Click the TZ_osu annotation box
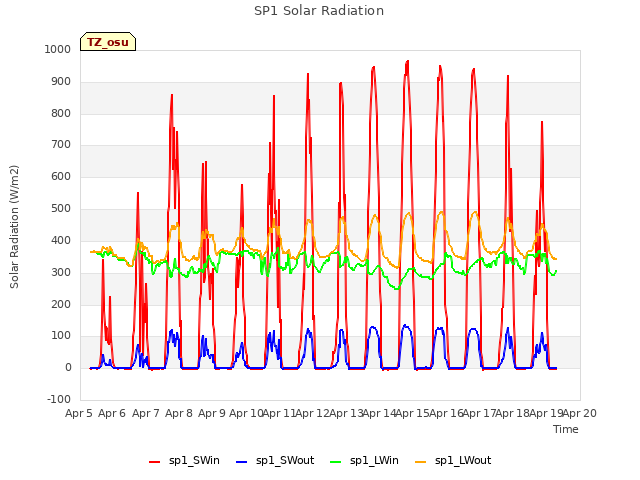Viewport: 640px width, 480px height. tap(108, 42)
